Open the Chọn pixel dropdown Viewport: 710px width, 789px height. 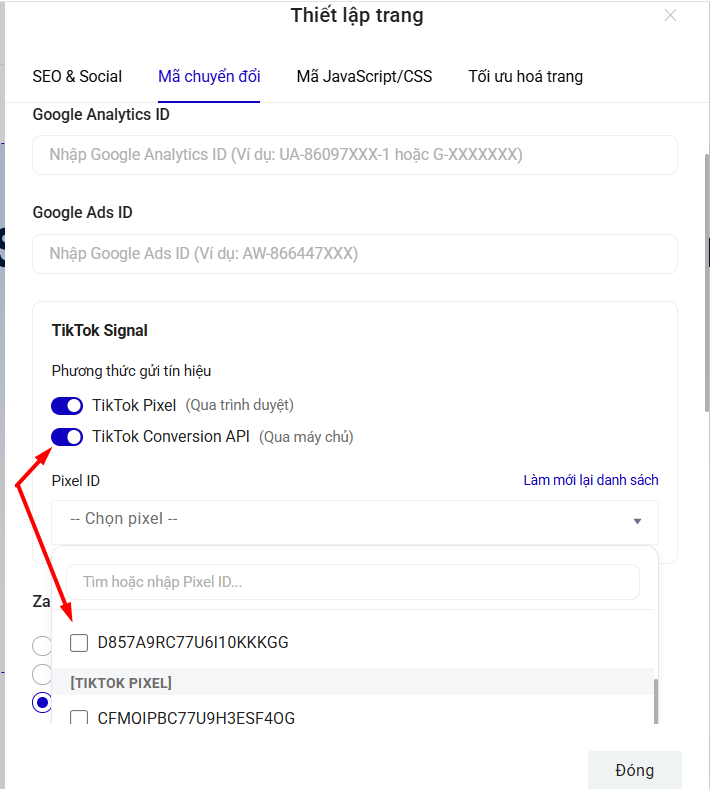(355, 522)
